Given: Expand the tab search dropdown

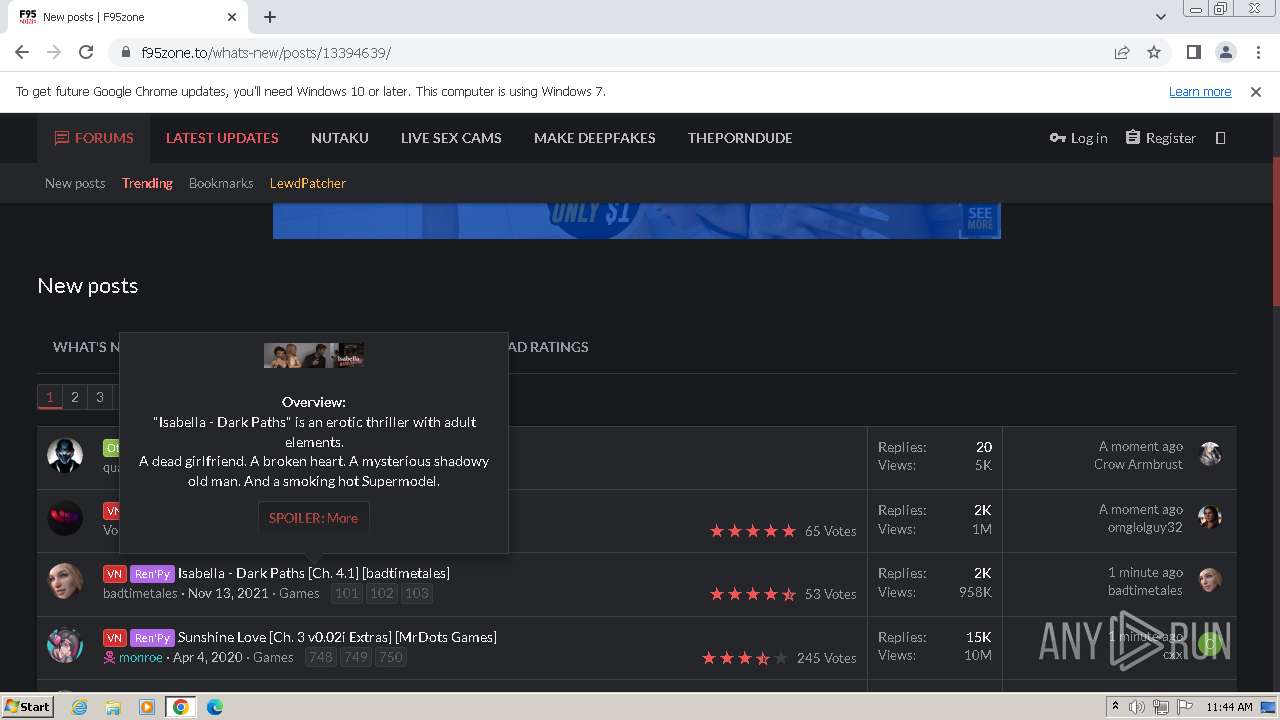Looking at the screenshot, I should (1160, 17).
